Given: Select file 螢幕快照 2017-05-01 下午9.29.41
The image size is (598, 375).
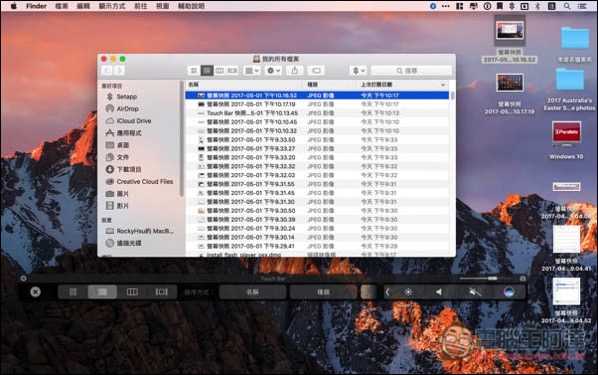Looking at the screenshot, I should (317, 246).
